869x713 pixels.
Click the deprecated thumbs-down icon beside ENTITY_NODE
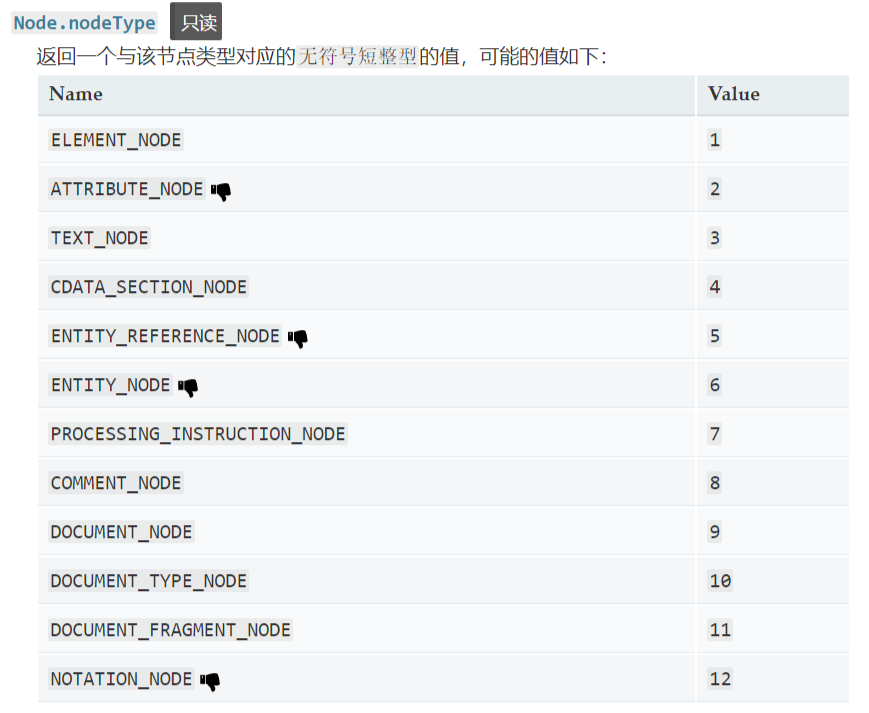click(188, 387)
